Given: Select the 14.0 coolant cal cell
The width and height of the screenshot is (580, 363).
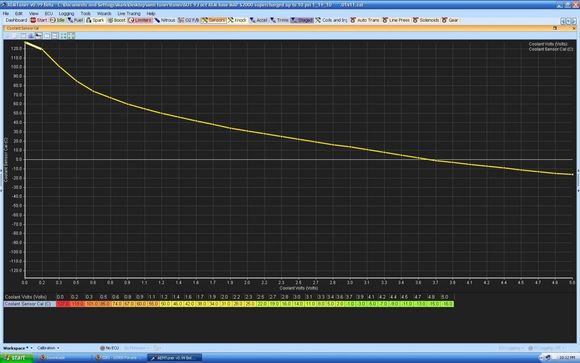Looking at the screenshot, I should click(x=298, y=304).
